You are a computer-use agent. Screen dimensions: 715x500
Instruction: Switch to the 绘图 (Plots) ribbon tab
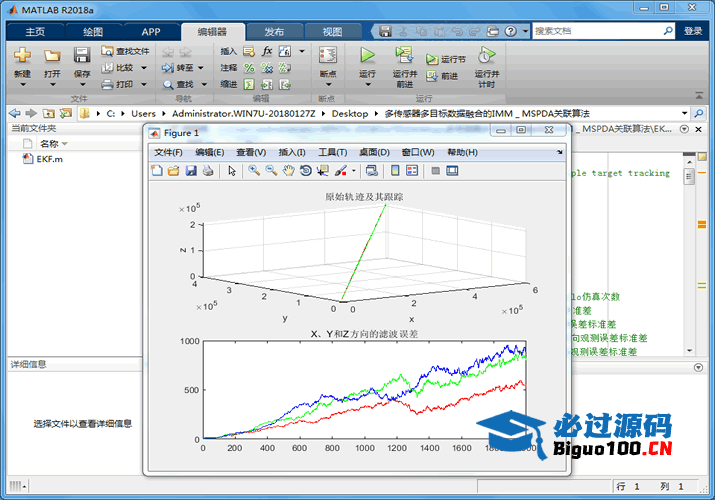click(x=93, y=31)
